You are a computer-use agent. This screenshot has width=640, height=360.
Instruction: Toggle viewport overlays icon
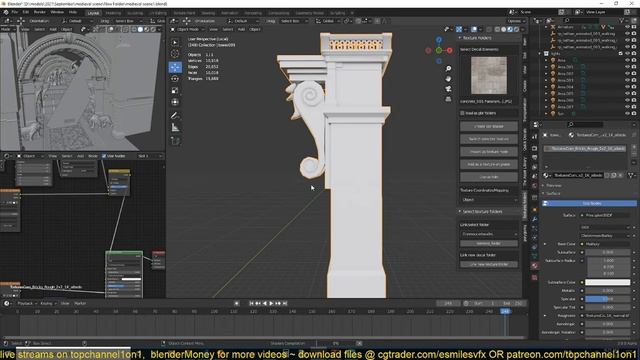474,29
